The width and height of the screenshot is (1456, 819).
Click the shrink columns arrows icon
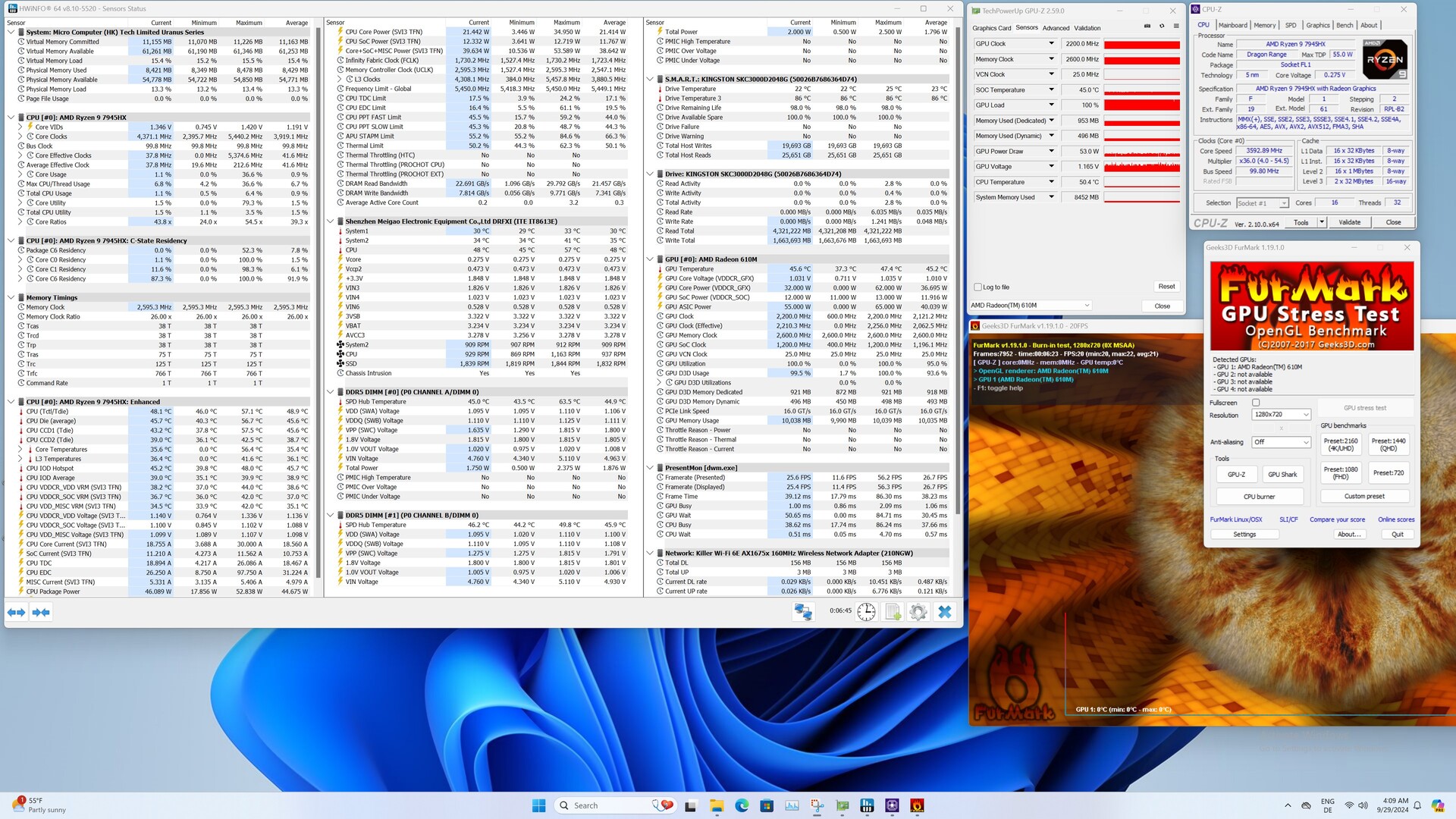tap(42, 612)
